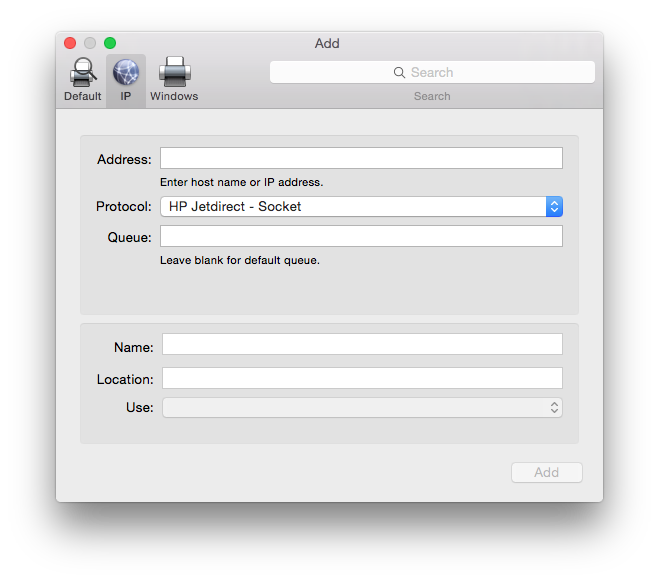Image resolution: width=659 pixels, height=582 pixels.
Task: Click the Queue label
Action: 129,238
